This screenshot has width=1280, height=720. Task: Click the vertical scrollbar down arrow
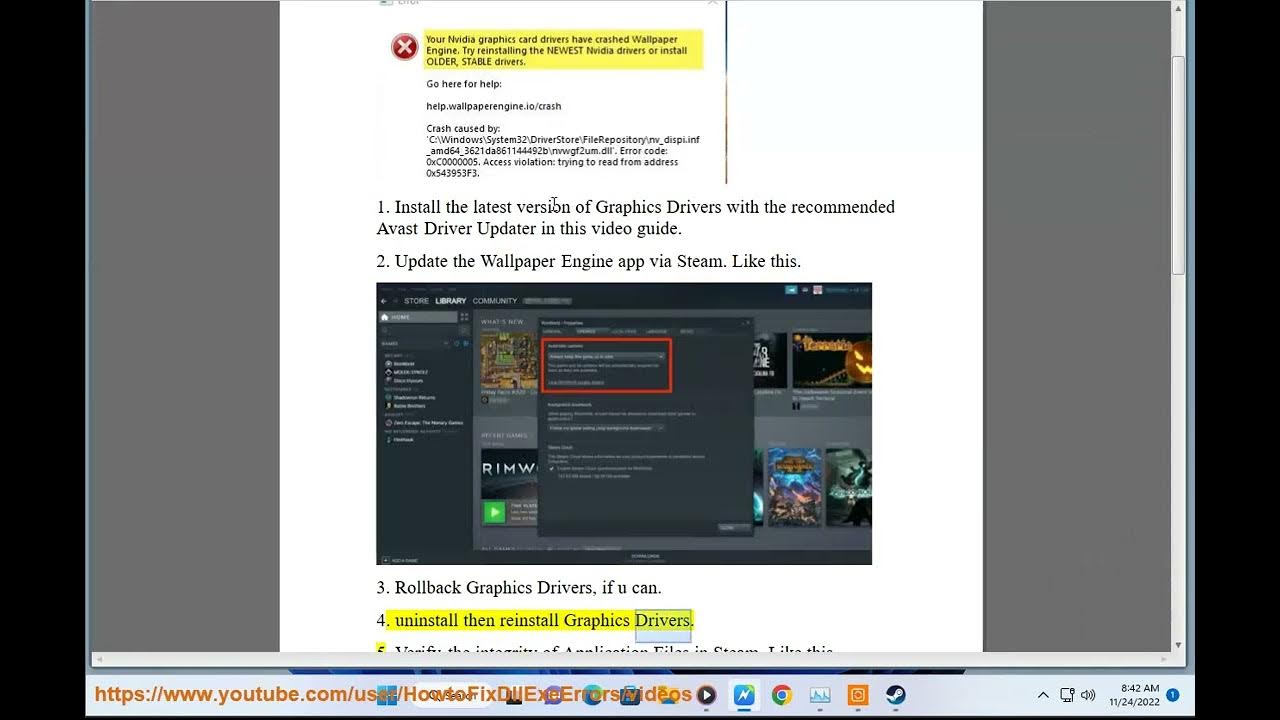tap(1178, 645)
